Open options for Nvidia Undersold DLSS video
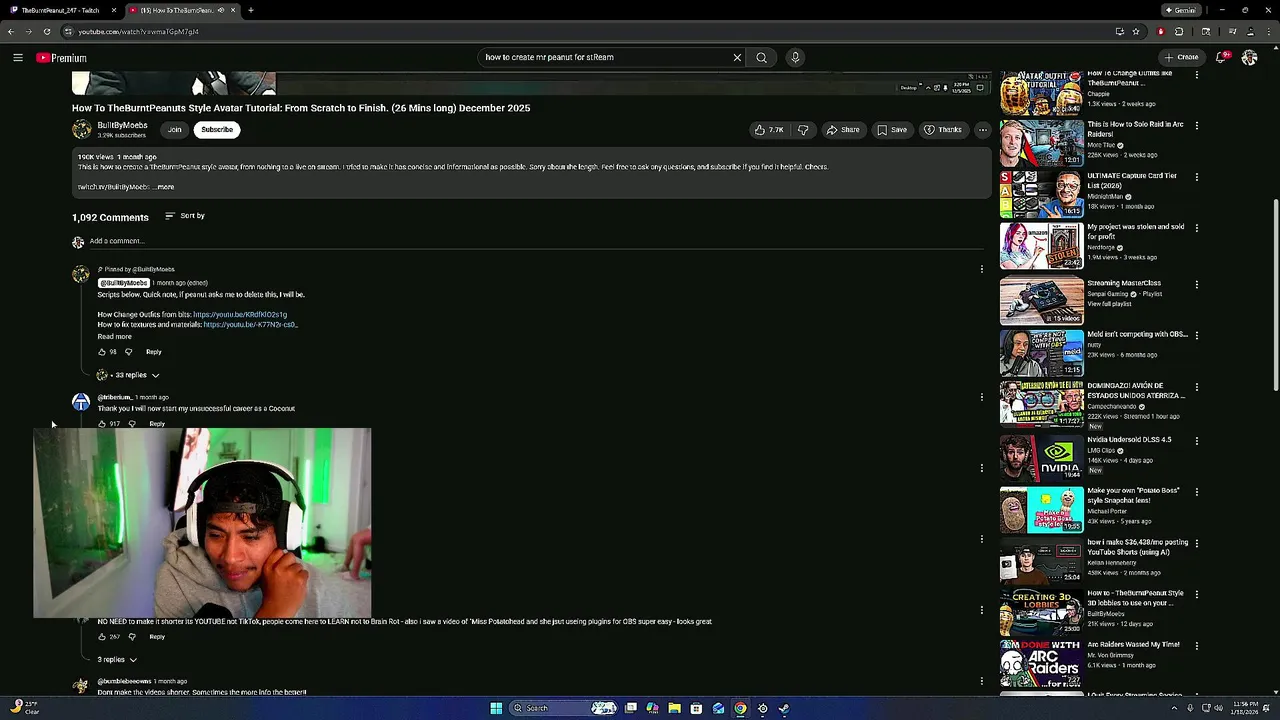The image size is (1280, 720). (1196, 440)
